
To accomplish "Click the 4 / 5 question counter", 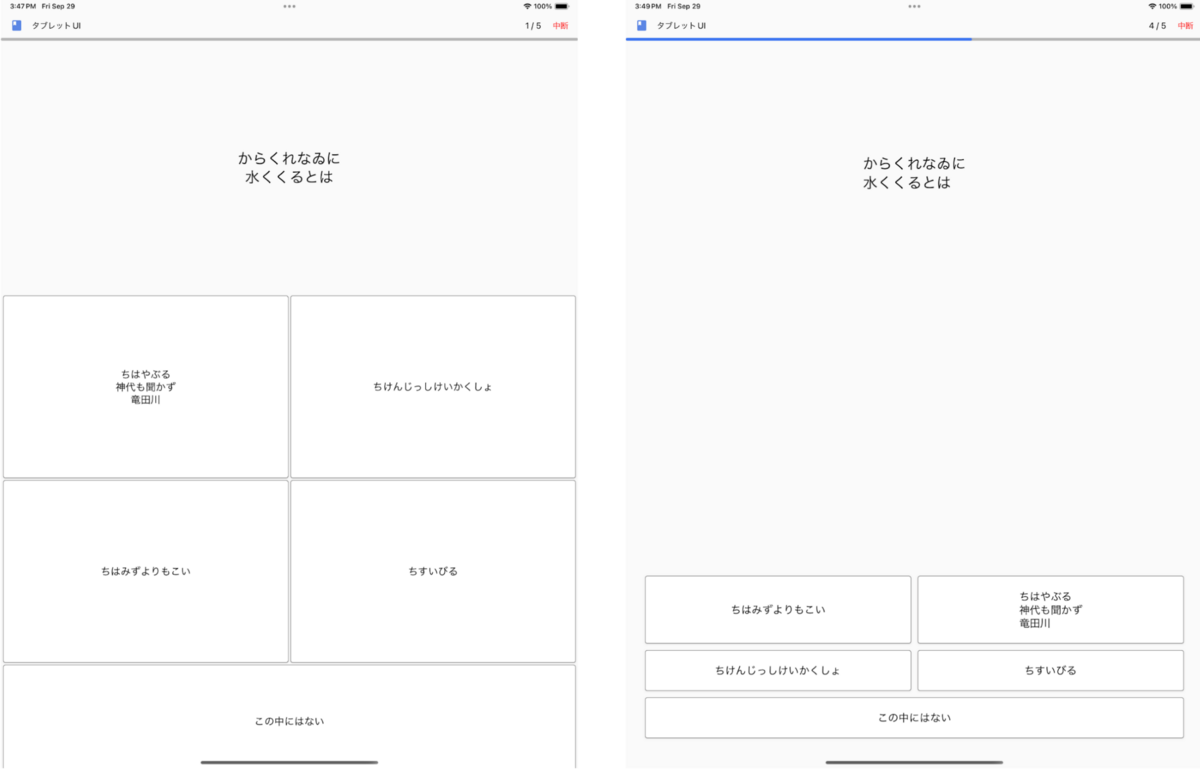I will [1158, 26].
